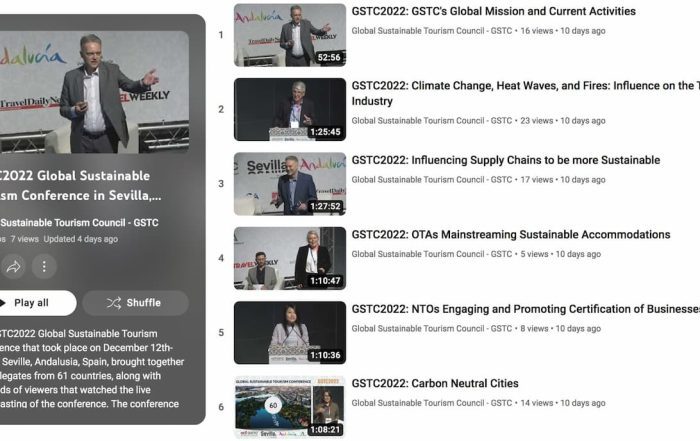Click the Play all button
This screenshot has height=441, width=700.
(34, 303)
